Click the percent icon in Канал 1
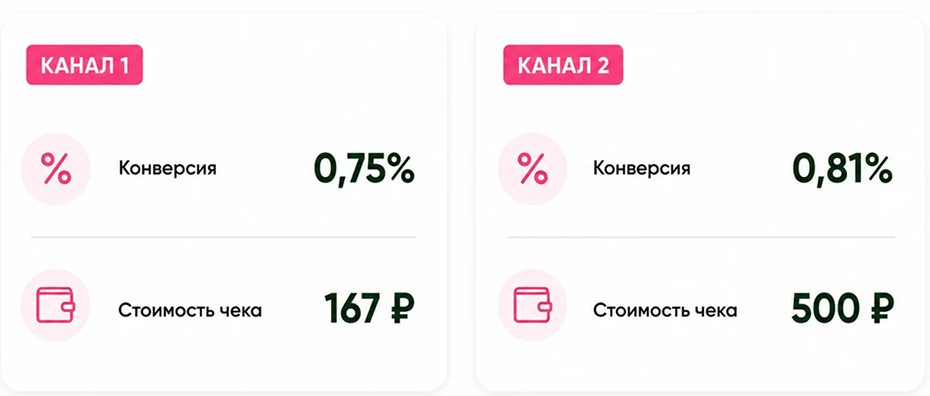This screenshot has height=396, width=930. (56, 169)
